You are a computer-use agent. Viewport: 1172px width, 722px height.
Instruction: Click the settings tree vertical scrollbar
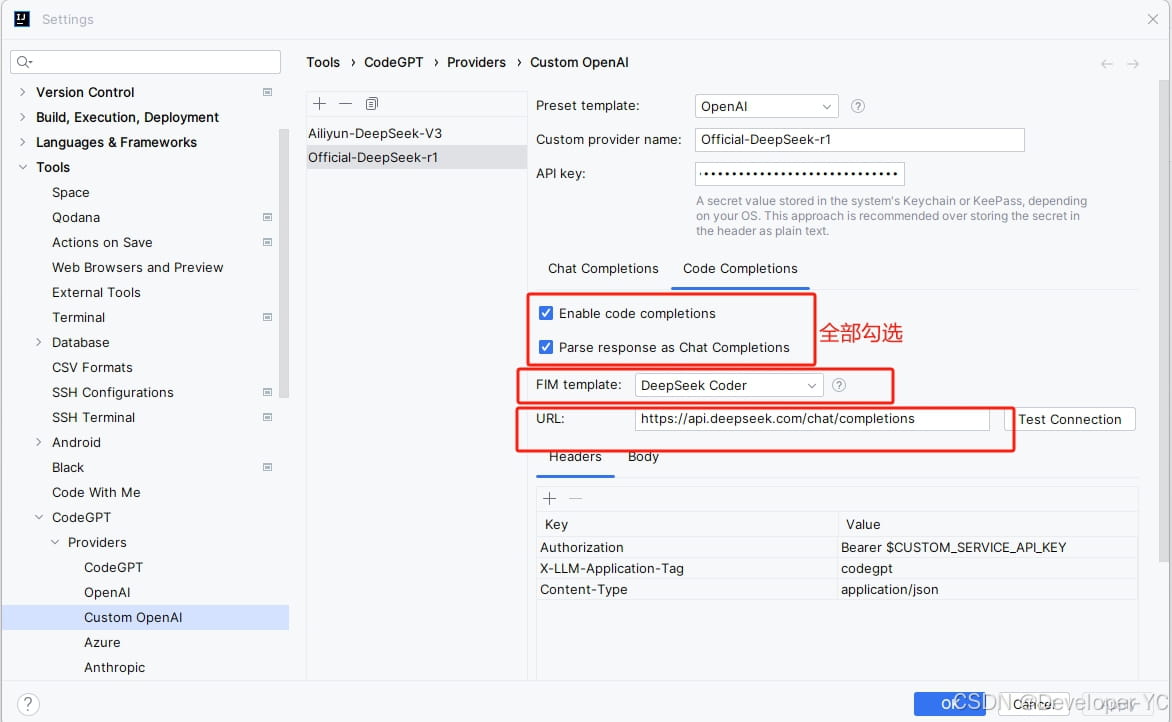pos(284,263)
